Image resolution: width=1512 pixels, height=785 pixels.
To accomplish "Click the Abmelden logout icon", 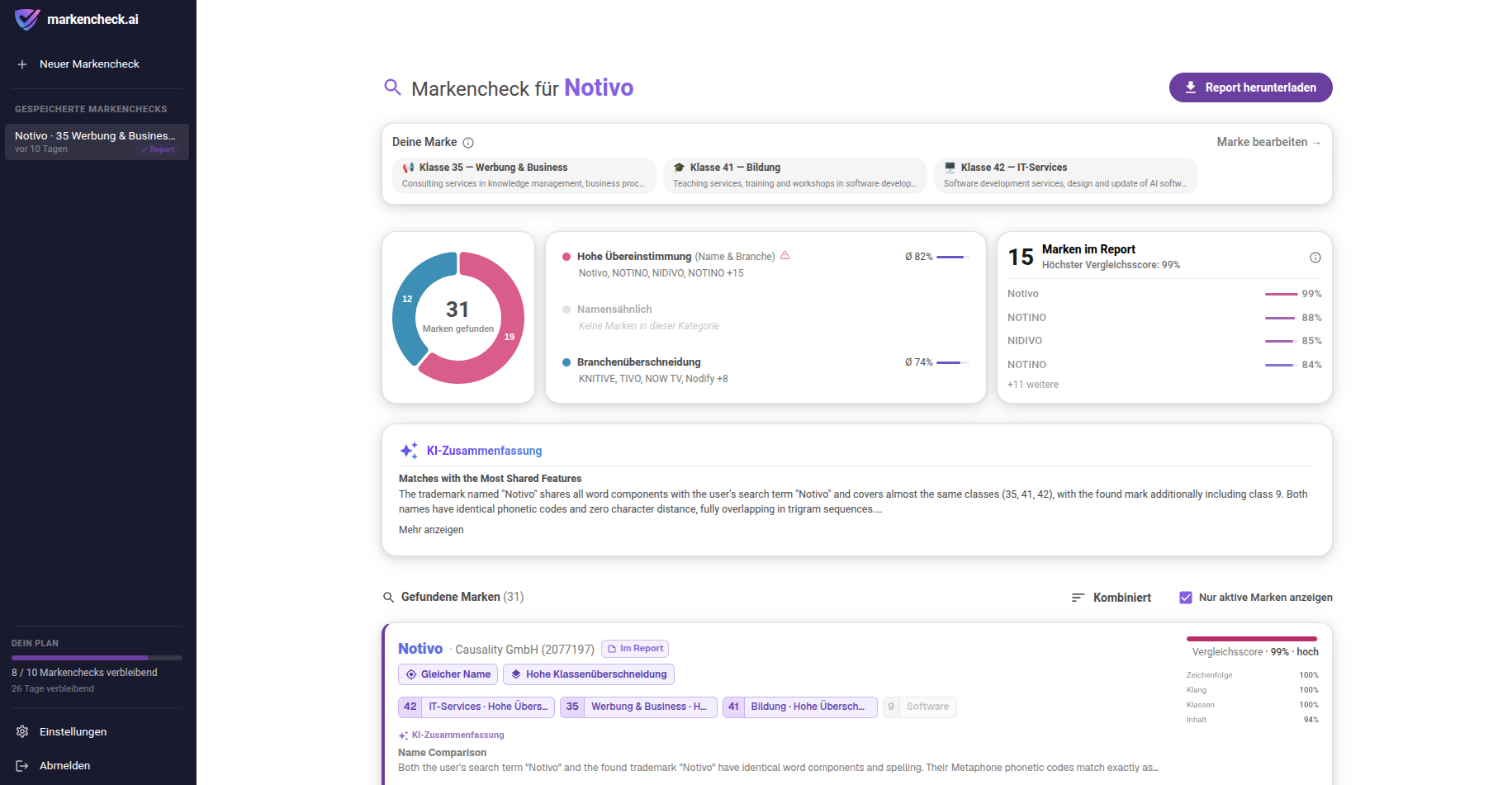I will [x=22, y=766].
